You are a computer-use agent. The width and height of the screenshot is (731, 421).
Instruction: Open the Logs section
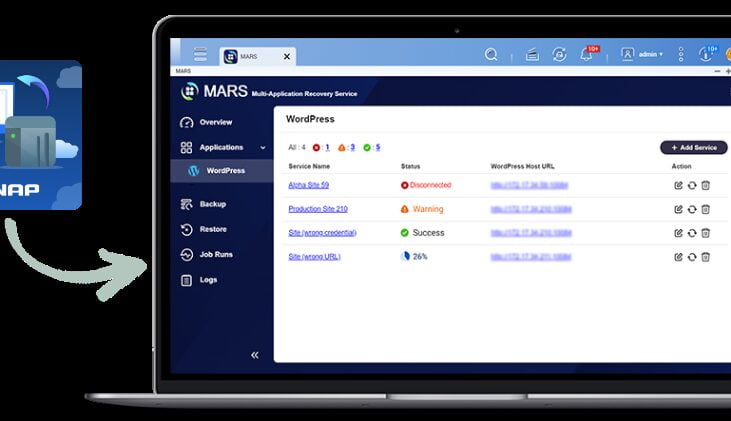click(x=208, y=280)
